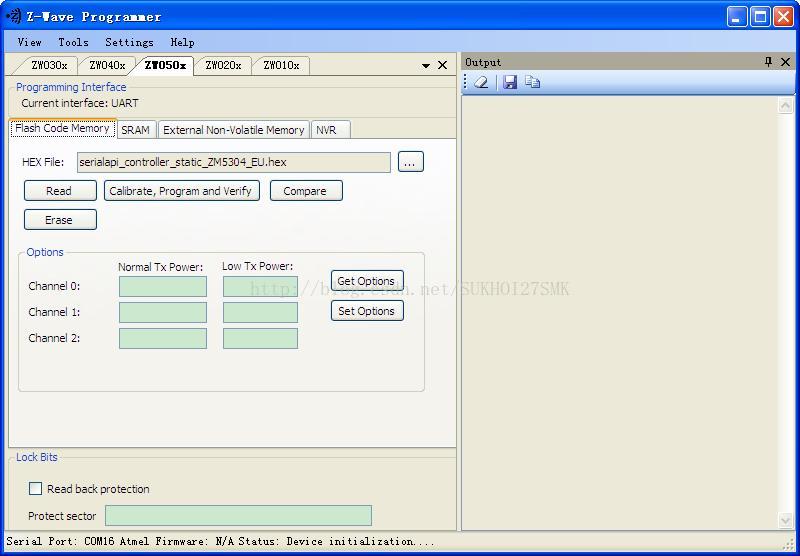800x556 pixels.
Task: Click the Output toolbar grip handle
Action: [465, 82]
